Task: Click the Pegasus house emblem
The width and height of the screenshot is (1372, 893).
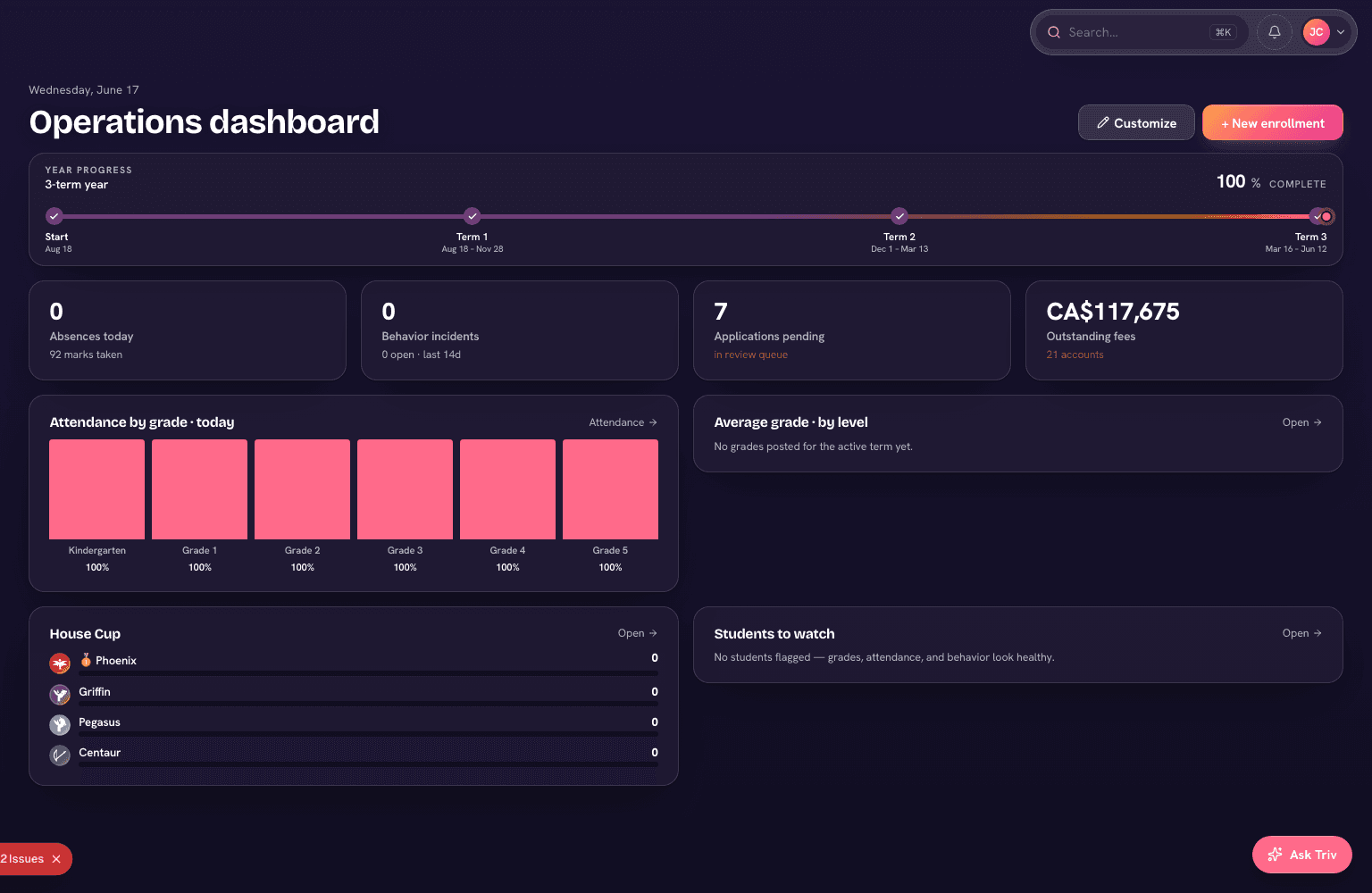Action: tap(60, 724)
